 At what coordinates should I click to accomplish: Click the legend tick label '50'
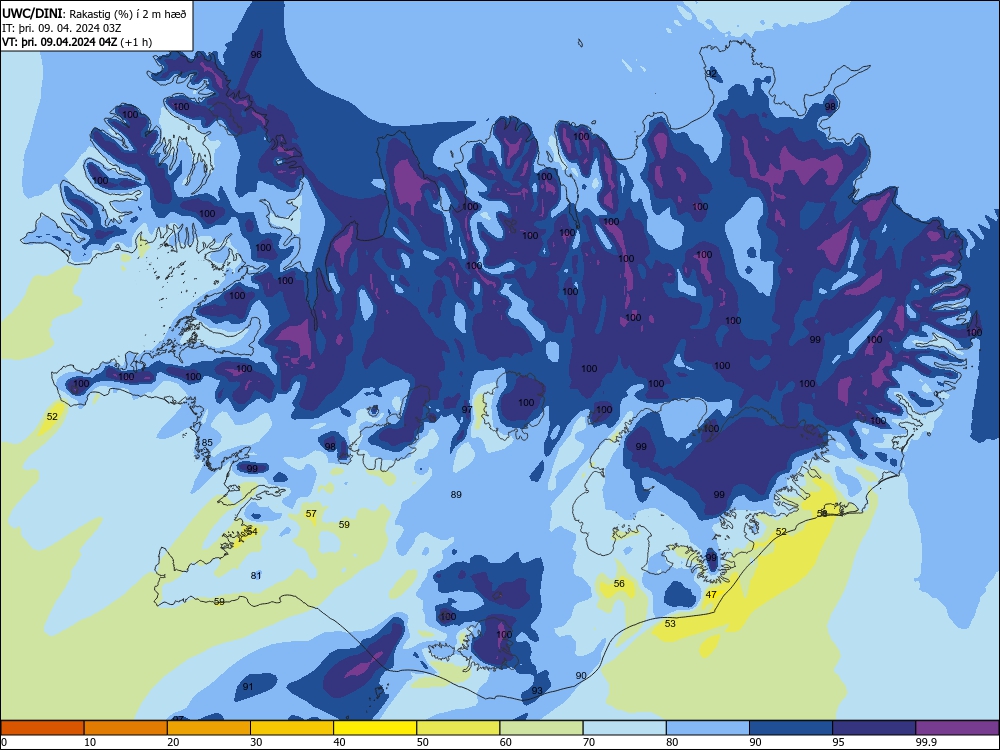423,742
